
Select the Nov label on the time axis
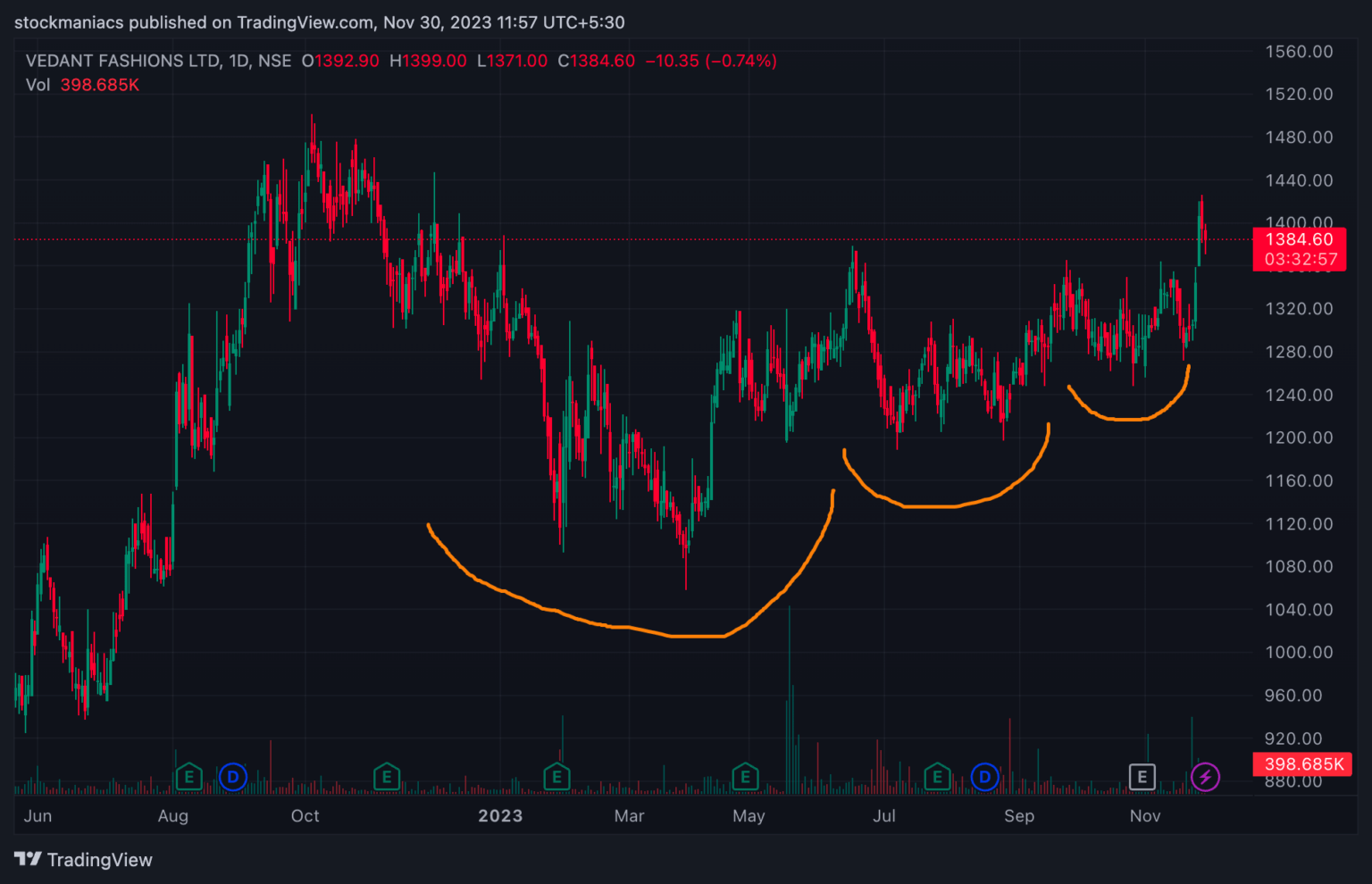pyautogui.click(x=1145, y=815)
